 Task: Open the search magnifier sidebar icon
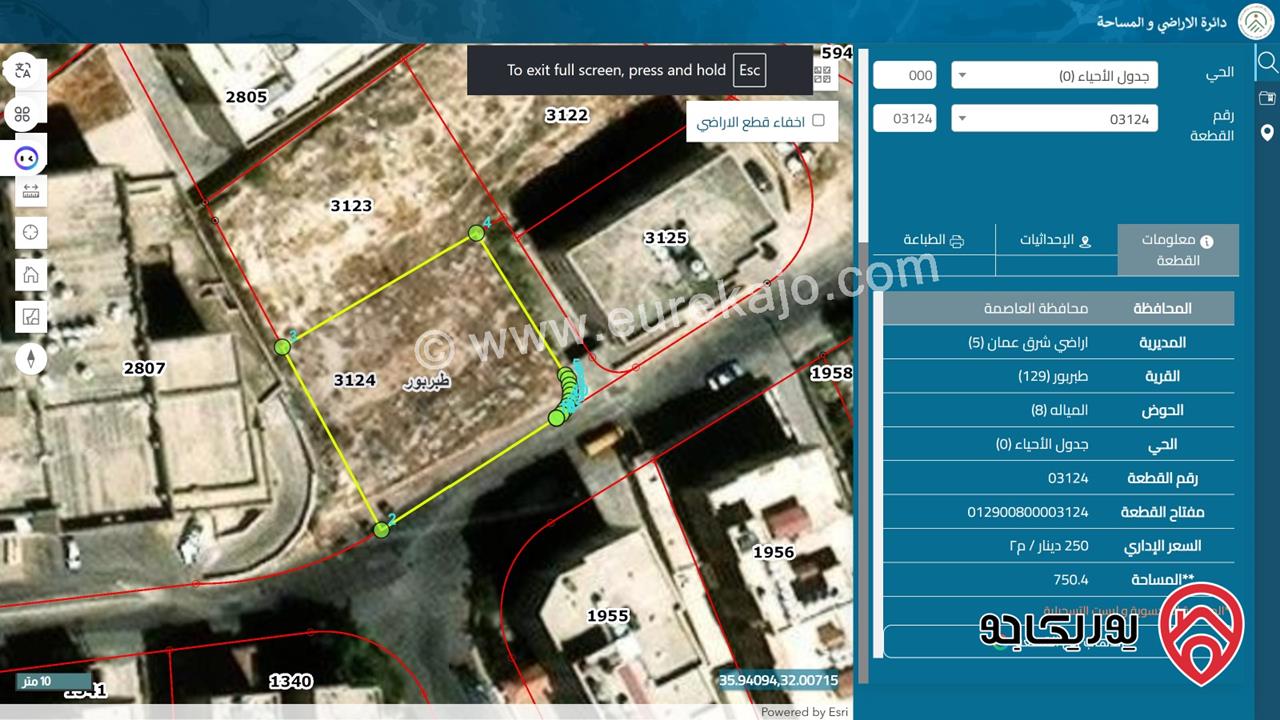click(x=1267, y=63)
